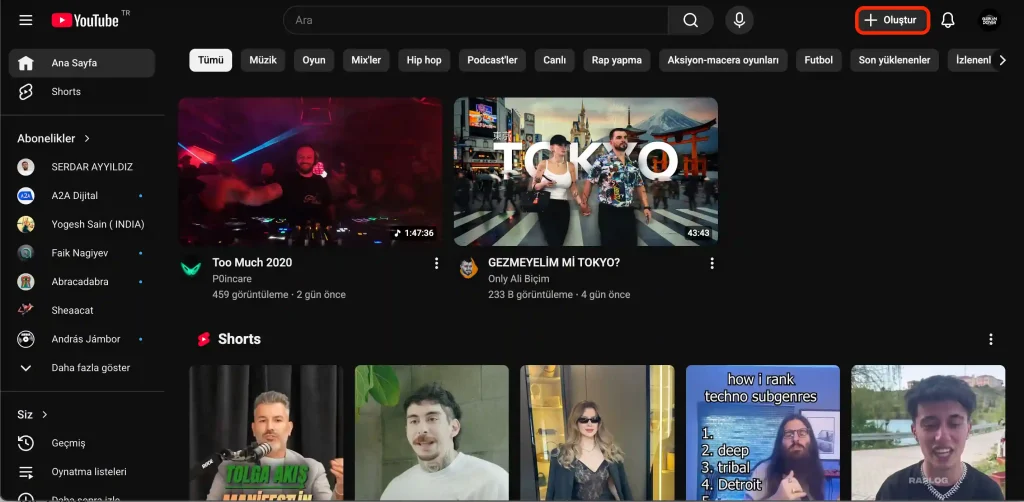Screen dimensions: 1024x502
Task: Expand Daha fazla göster list
Action: (82, 368)
